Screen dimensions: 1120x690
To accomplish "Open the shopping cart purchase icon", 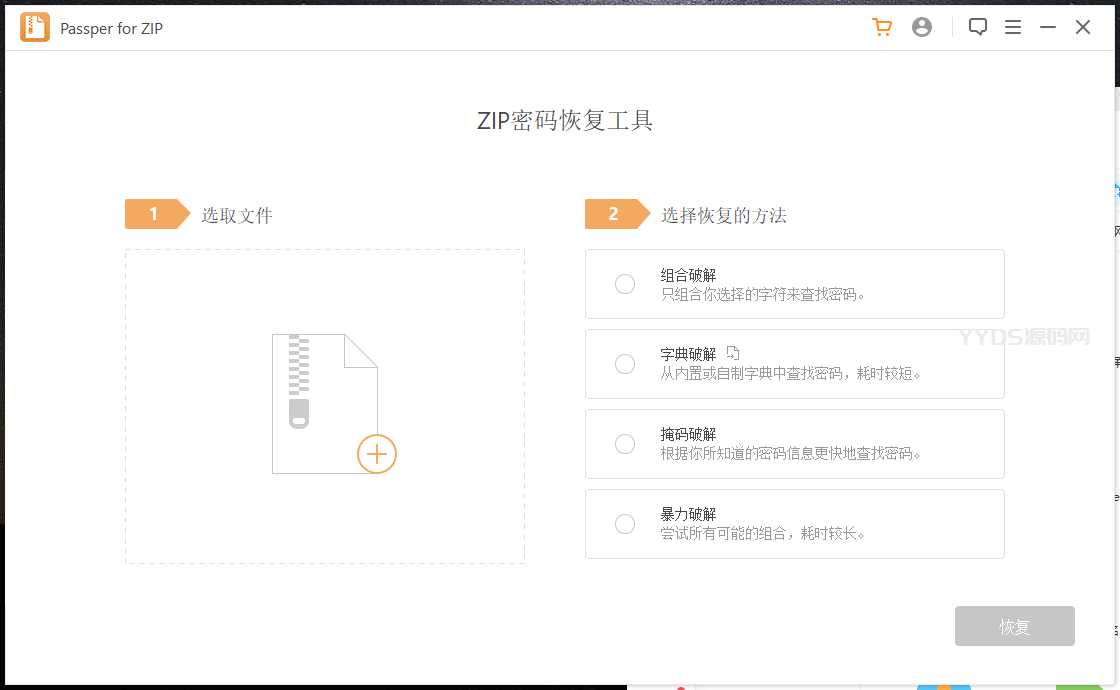I will [882, 28].
